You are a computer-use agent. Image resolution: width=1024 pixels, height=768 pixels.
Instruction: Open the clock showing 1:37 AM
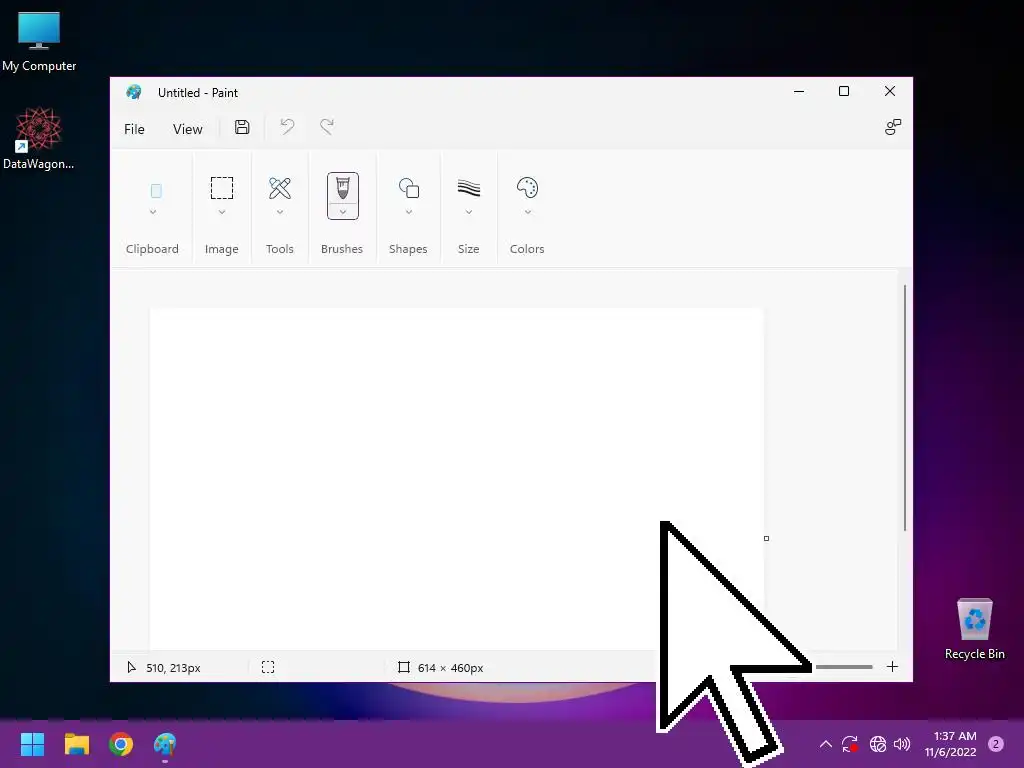click(950, 744)
